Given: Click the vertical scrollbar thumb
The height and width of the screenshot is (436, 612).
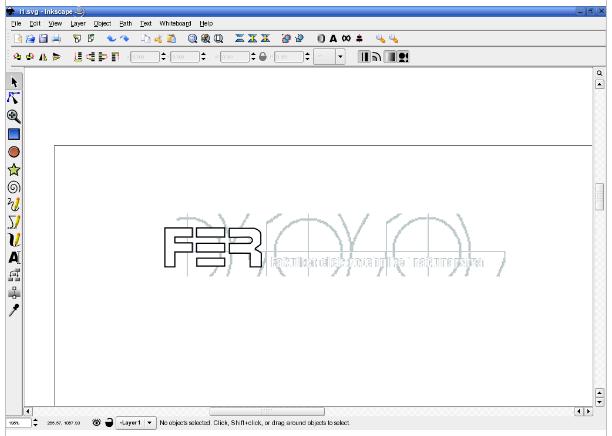Looking at the screenshot, I should pos(600,197).
